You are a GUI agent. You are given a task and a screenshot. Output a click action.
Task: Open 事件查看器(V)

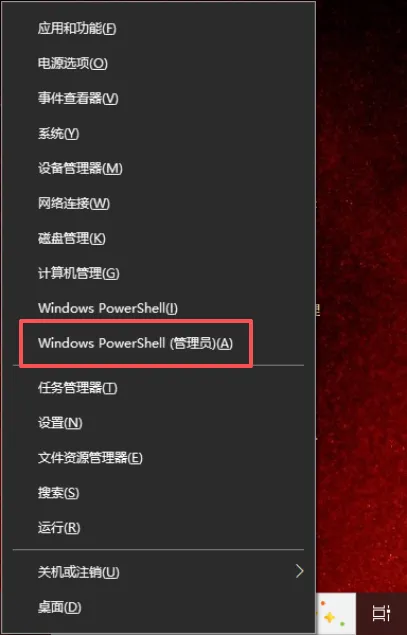[x=158, y=98]
